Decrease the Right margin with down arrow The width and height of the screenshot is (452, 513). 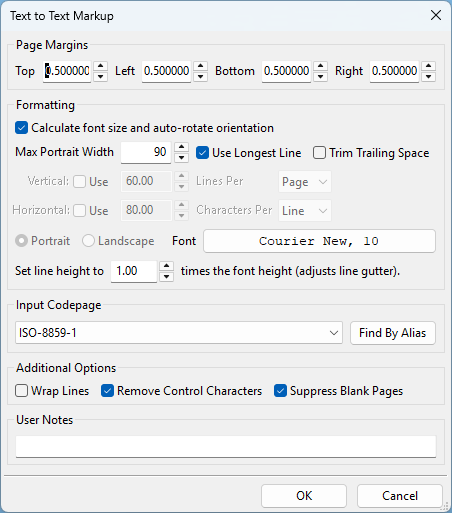point(428,76)
